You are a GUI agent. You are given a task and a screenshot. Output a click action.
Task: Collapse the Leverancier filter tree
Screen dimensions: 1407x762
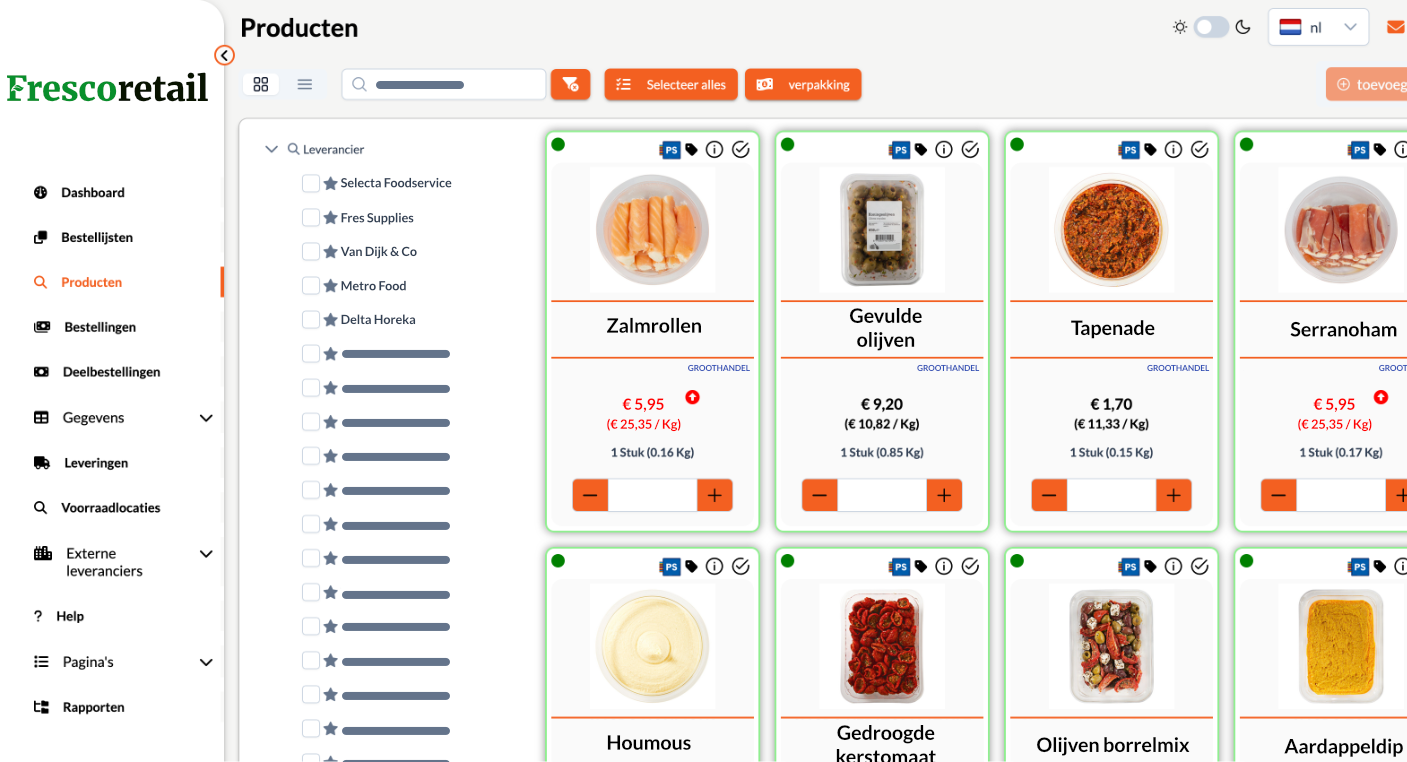pos(271,150)
